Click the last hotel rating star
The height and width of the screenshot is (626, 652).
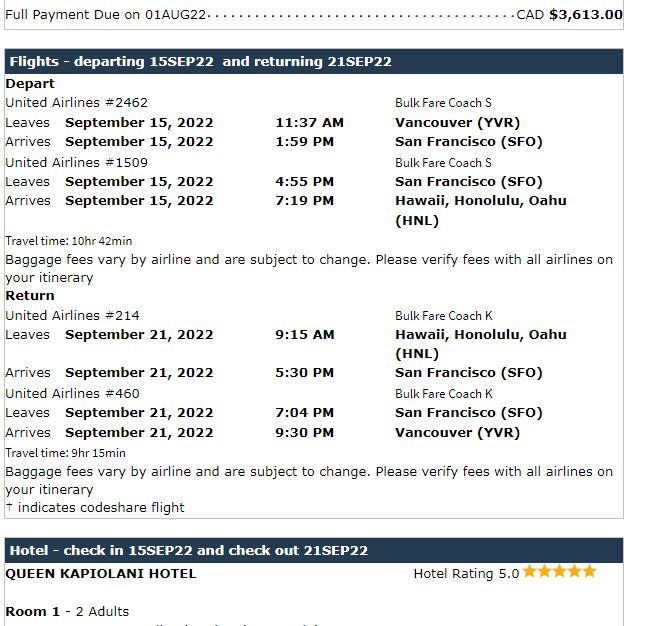tap(590, 572)
